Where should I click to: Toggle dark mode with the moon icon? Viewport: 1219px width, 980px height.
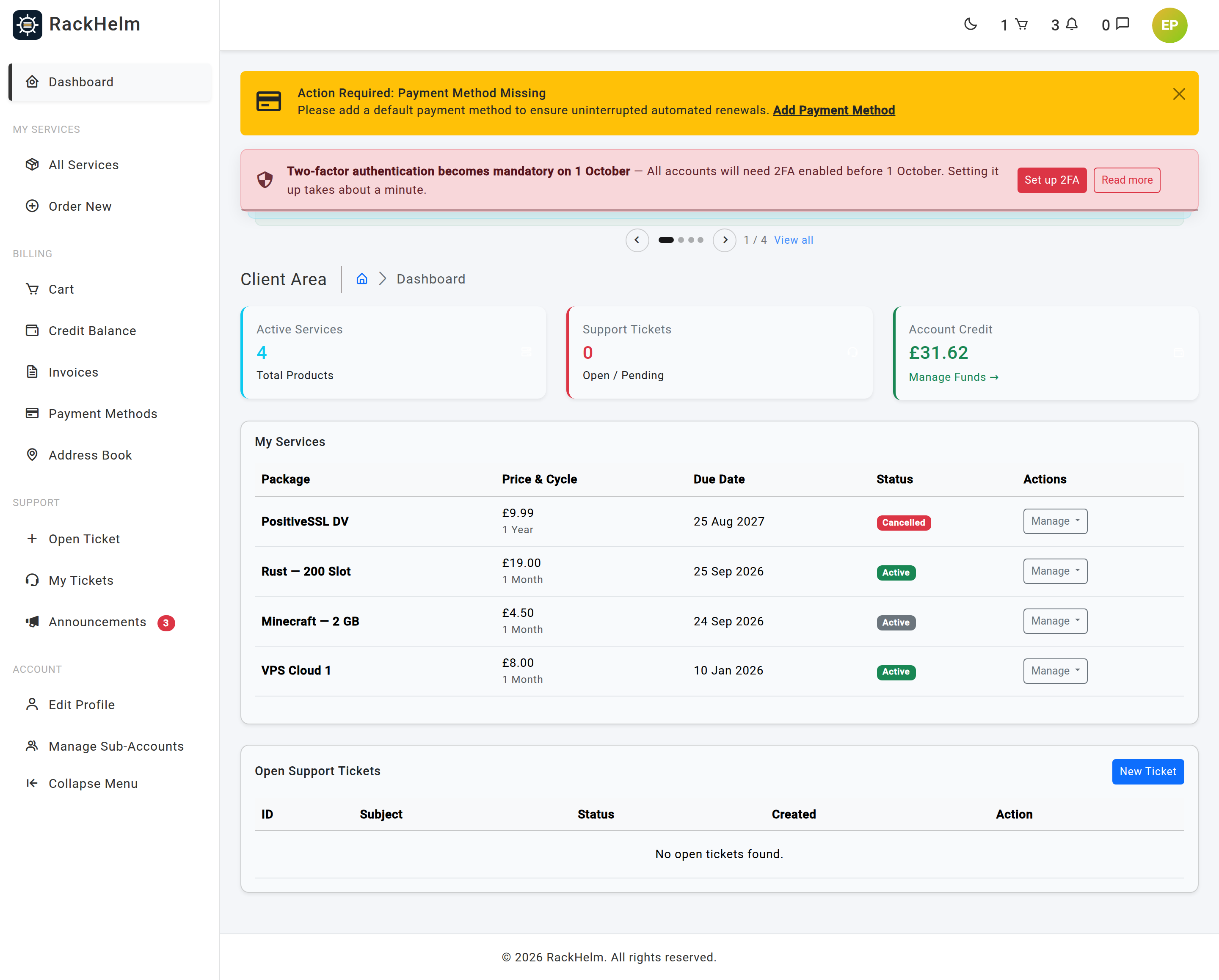970,24
